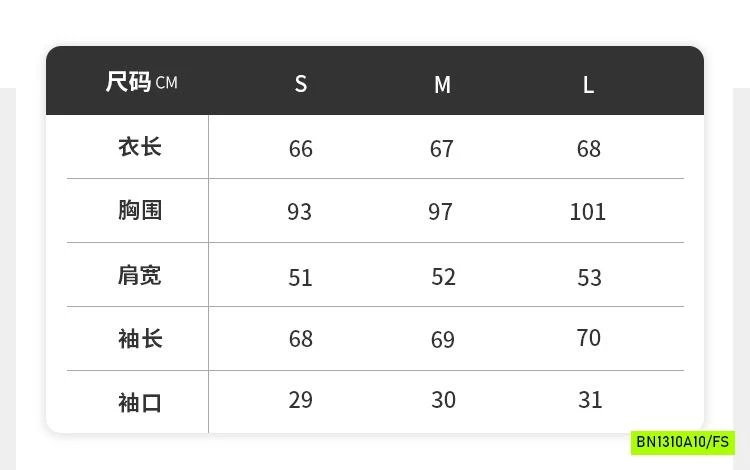750x470 pixels.
Task: Click the green BN1310A10/FS product code tag
Action: (684, 441)
